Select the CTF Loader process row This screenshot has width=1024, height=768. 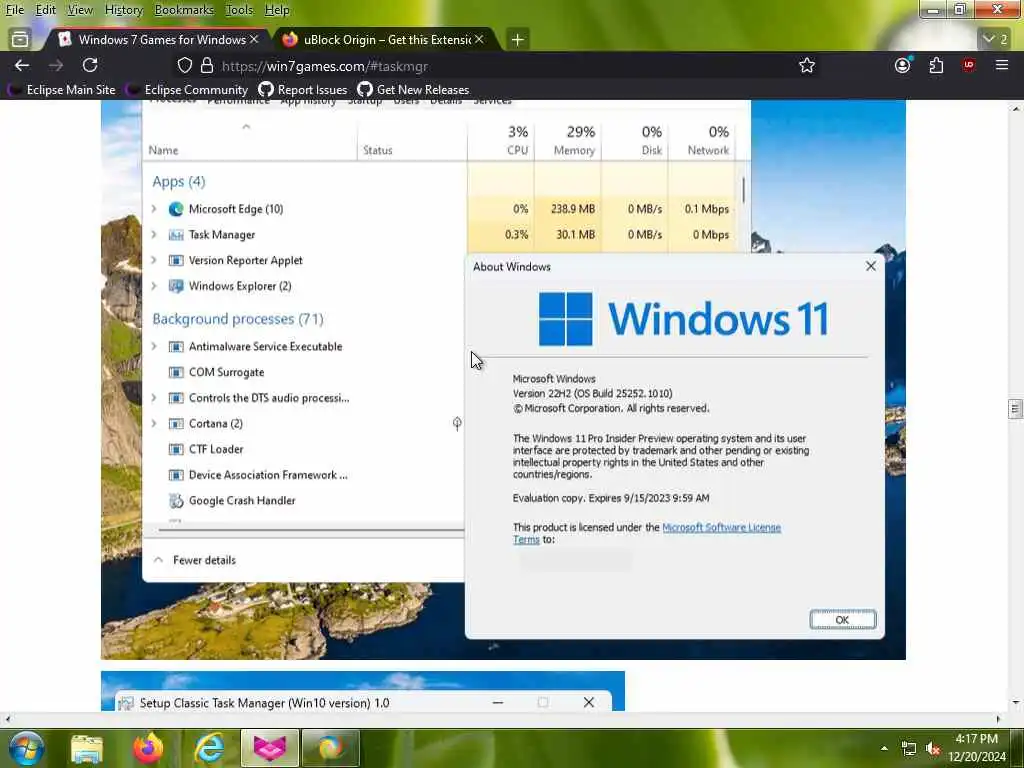(x=304, y=449)
